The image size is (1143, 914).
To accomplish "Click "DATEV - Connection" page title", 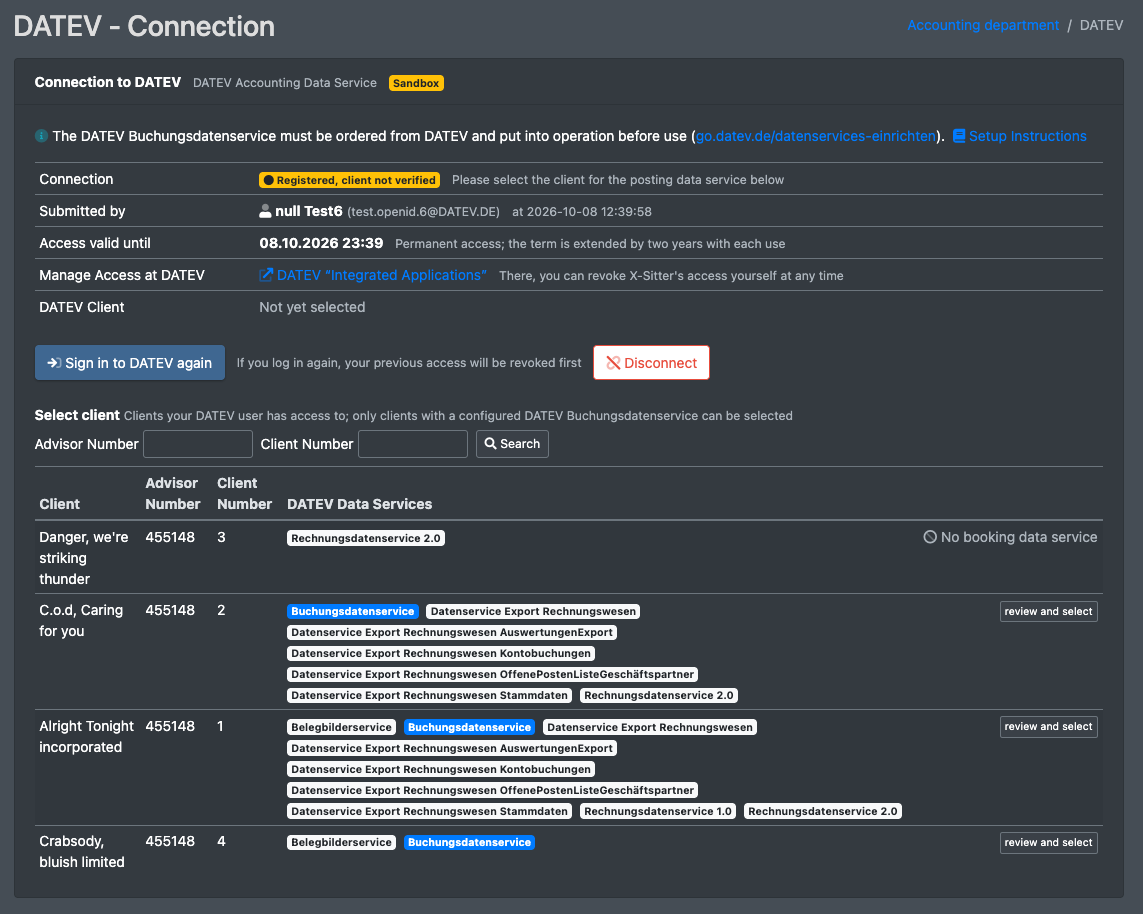I will tap(144, 26).
